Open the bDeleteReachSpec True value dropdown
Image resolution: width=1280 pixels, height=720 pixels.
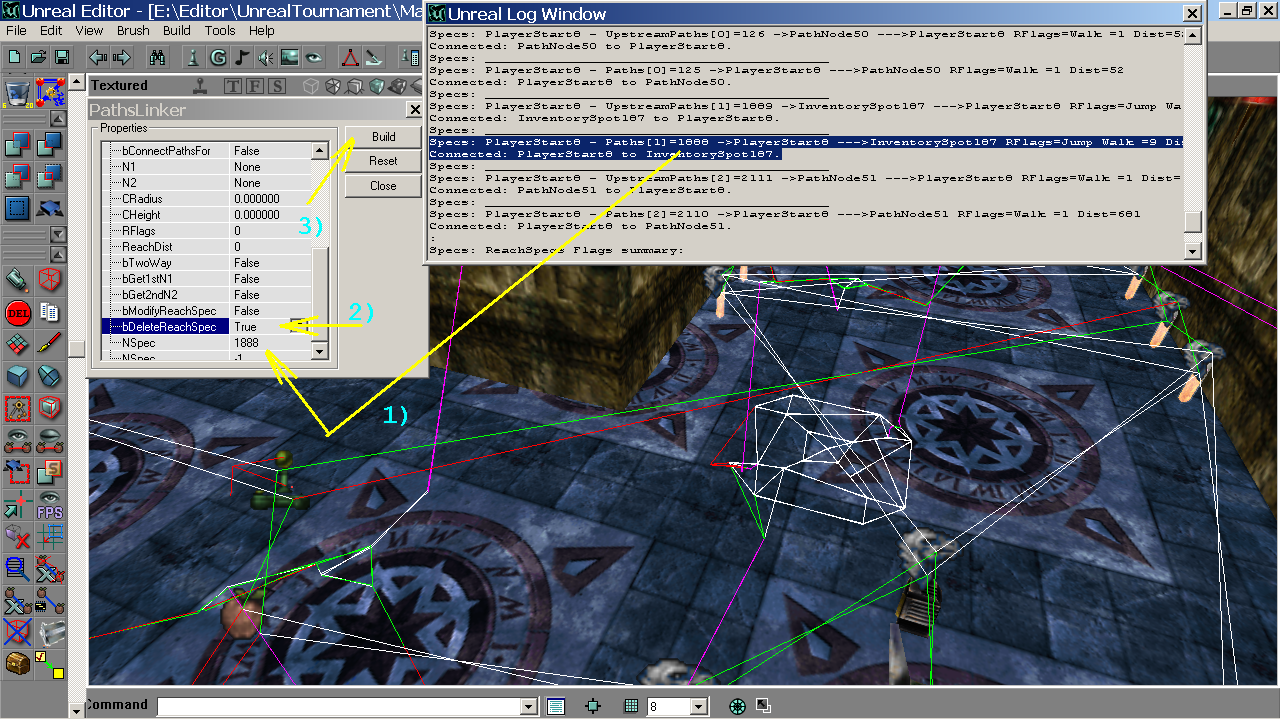(x=299, y=326)
